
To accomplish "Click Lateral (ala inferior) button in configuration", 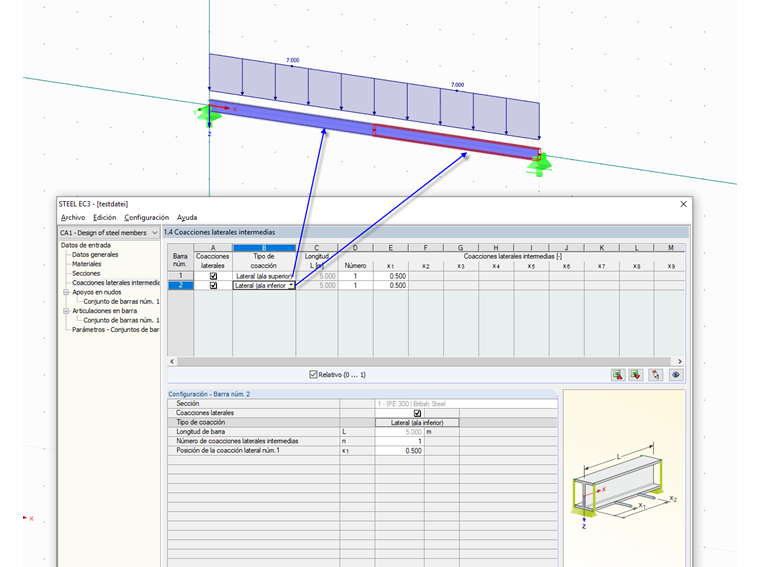I will tap(417, 423).
